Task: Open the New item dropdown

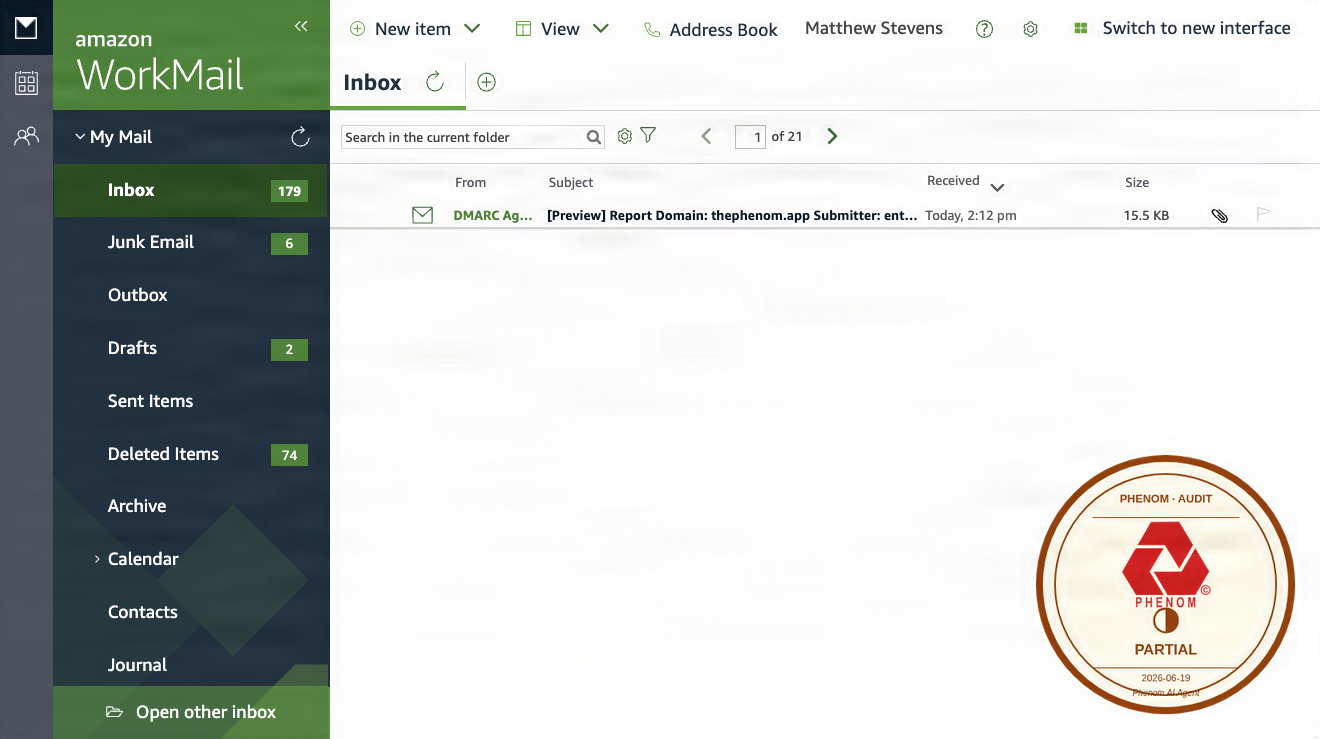Action: point(472,28)
